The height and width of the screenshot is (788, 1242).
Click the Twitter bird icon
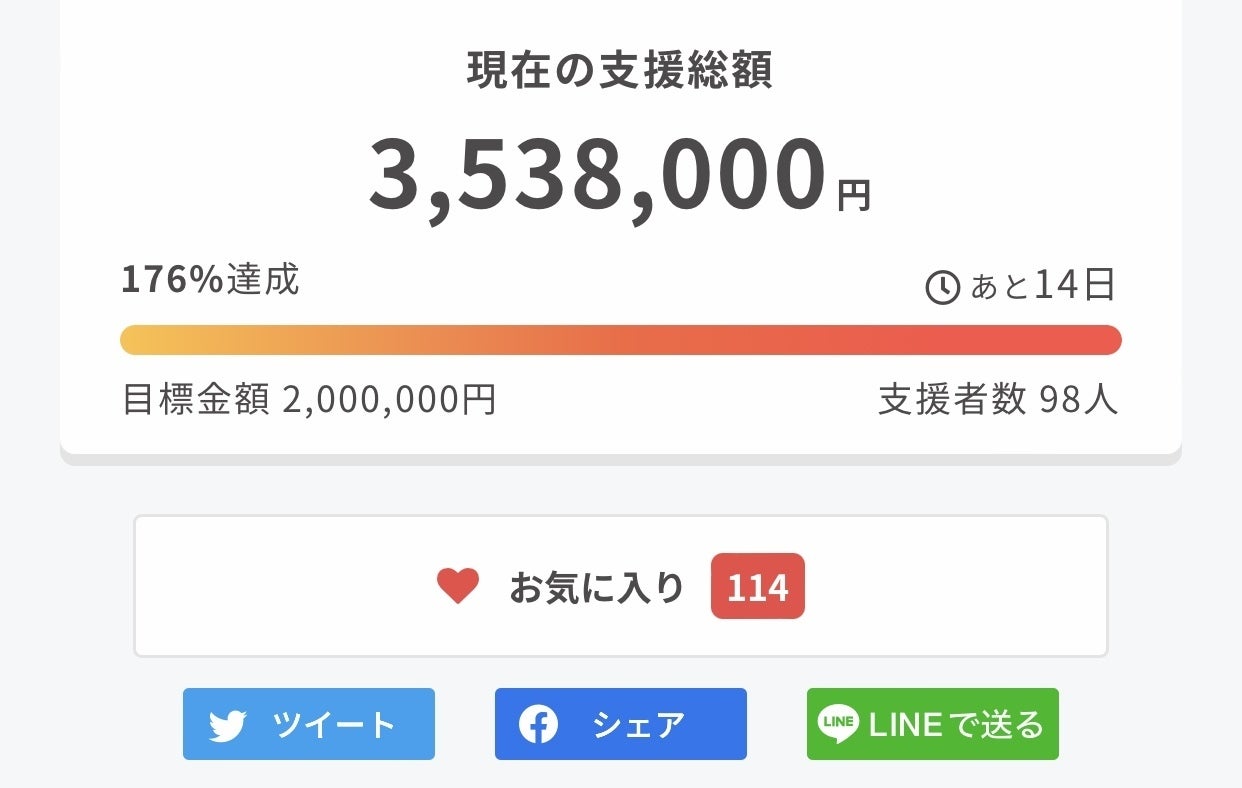point(228,725)
